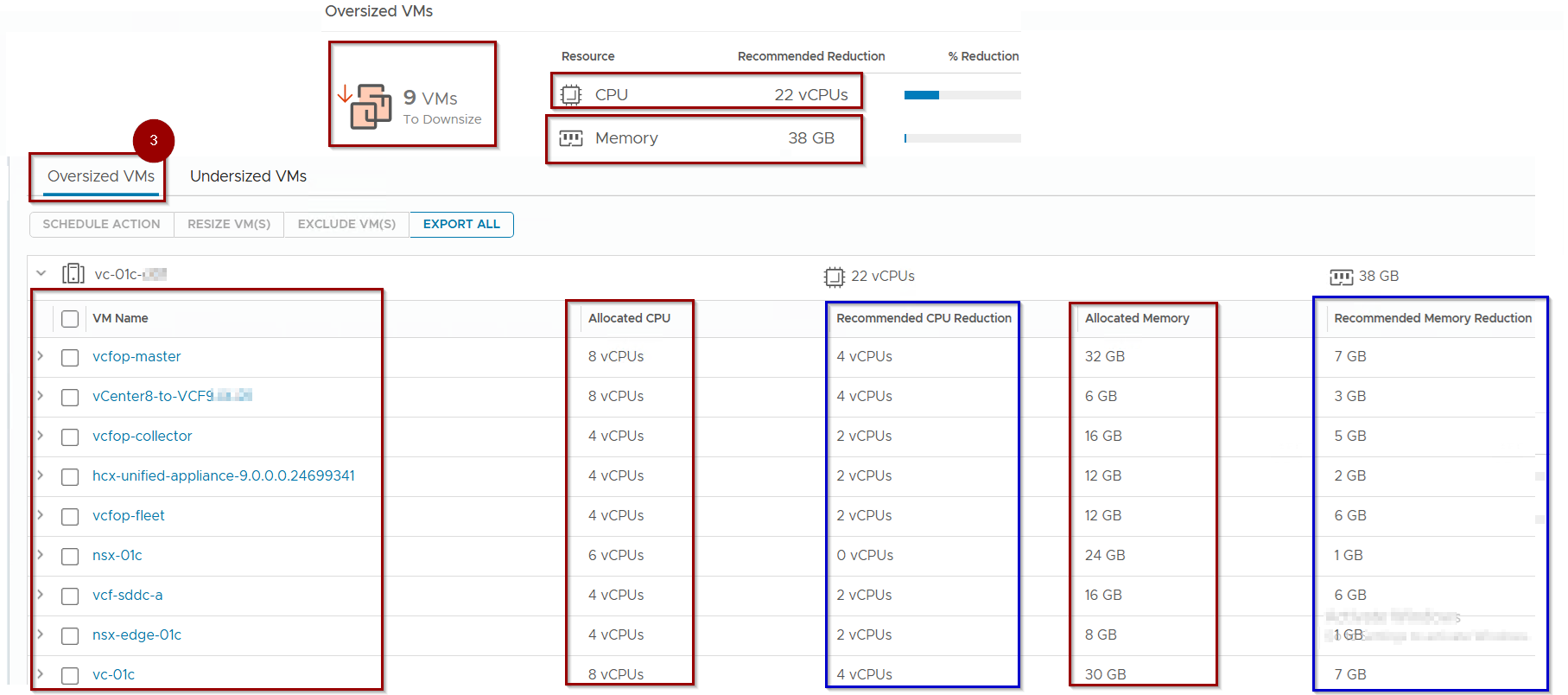Sort by Recommended CPU Reduction column header
This screenshot has width=1568, height=695.
[924, 318]
